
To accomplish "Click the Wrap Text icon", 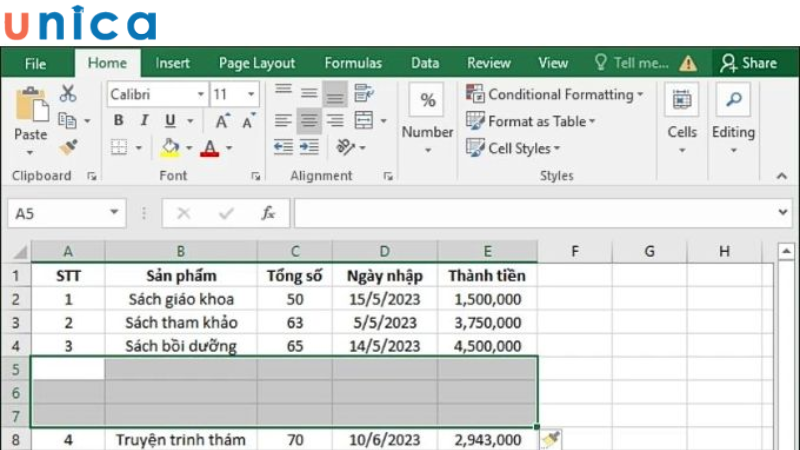I will pyautogui.click(x=363, y=94).
